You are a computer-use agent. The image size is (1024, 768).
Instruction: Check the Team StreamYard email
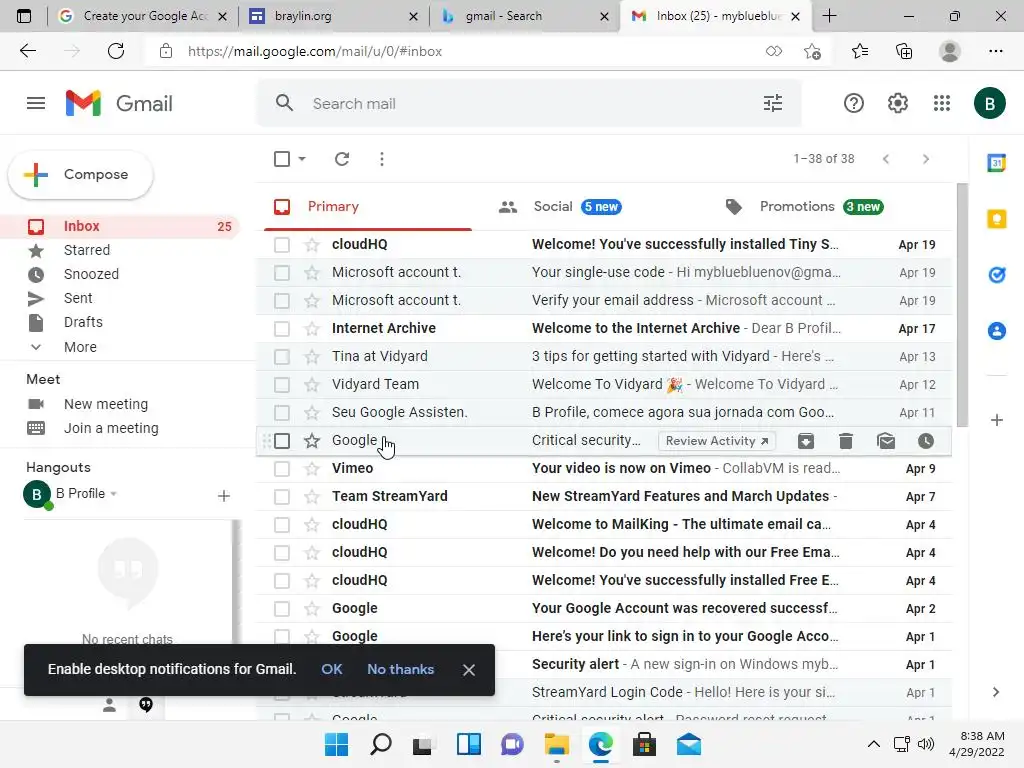pyautogui.click(x=282, y=497)
